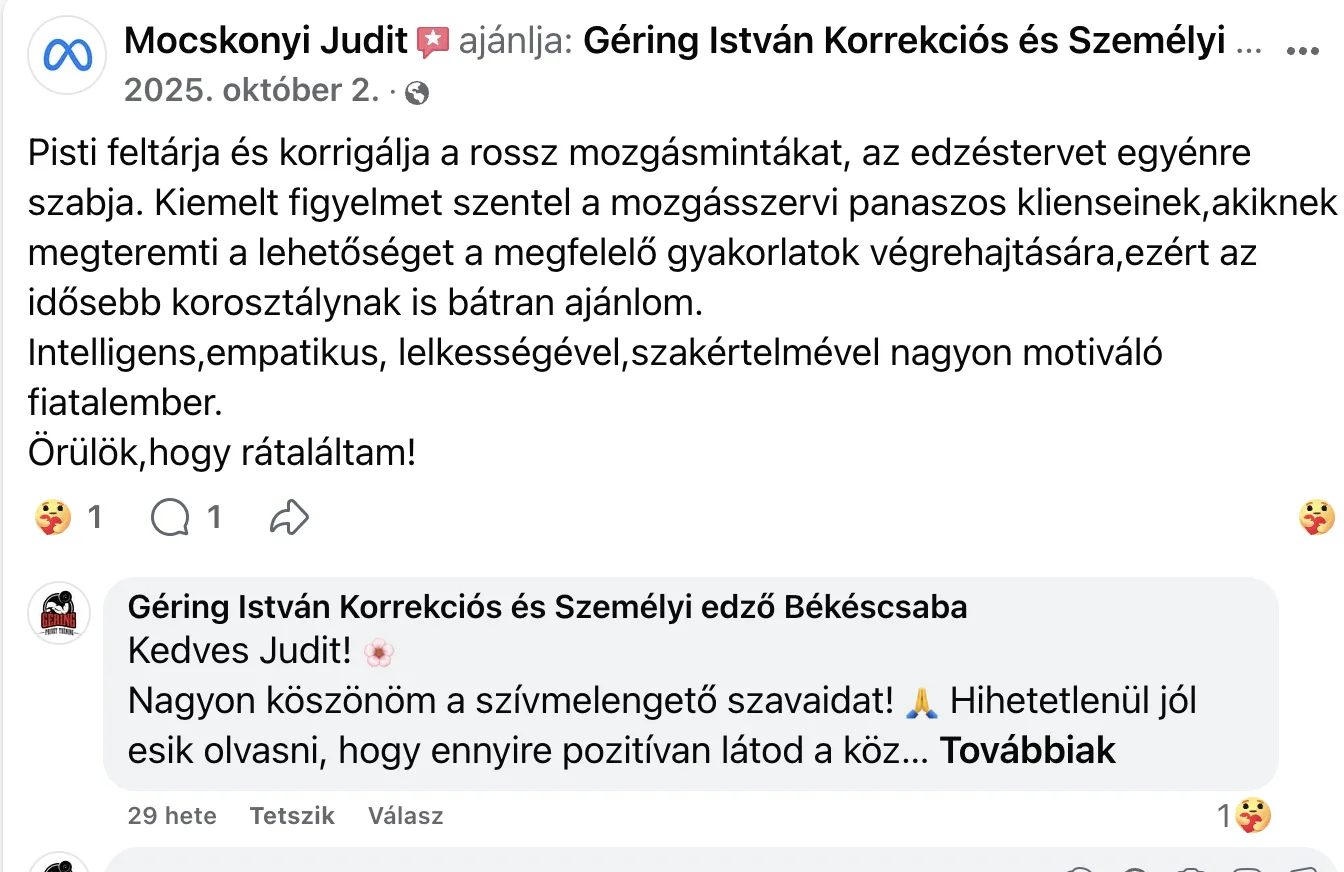Open reactions list via left care emoji

pyautogui.click(x=52, y=517)
